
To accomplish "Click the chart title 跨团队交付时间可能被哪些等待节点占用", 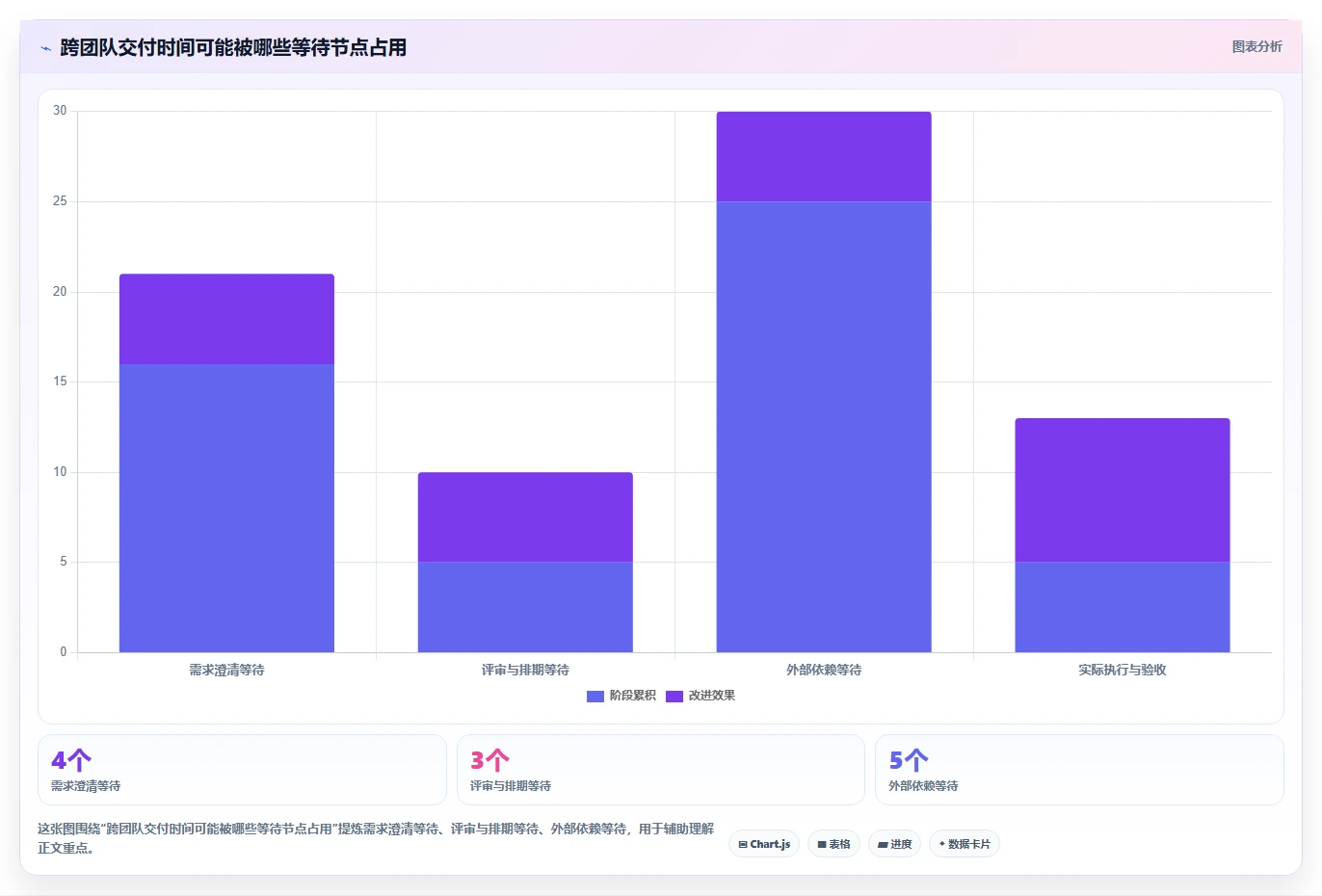I will pos(233,47).
